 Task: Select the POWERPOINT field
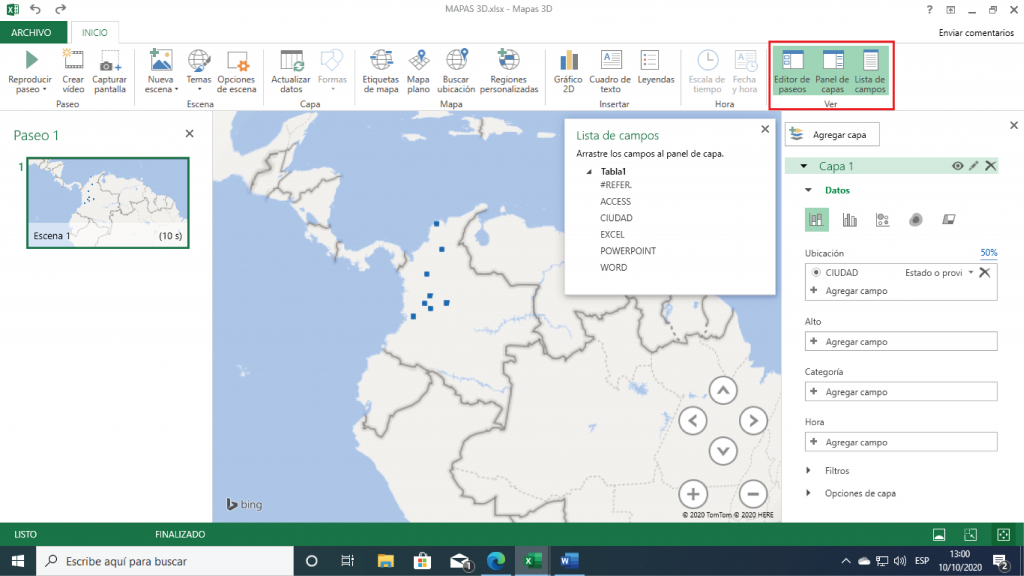pos(628,251)
